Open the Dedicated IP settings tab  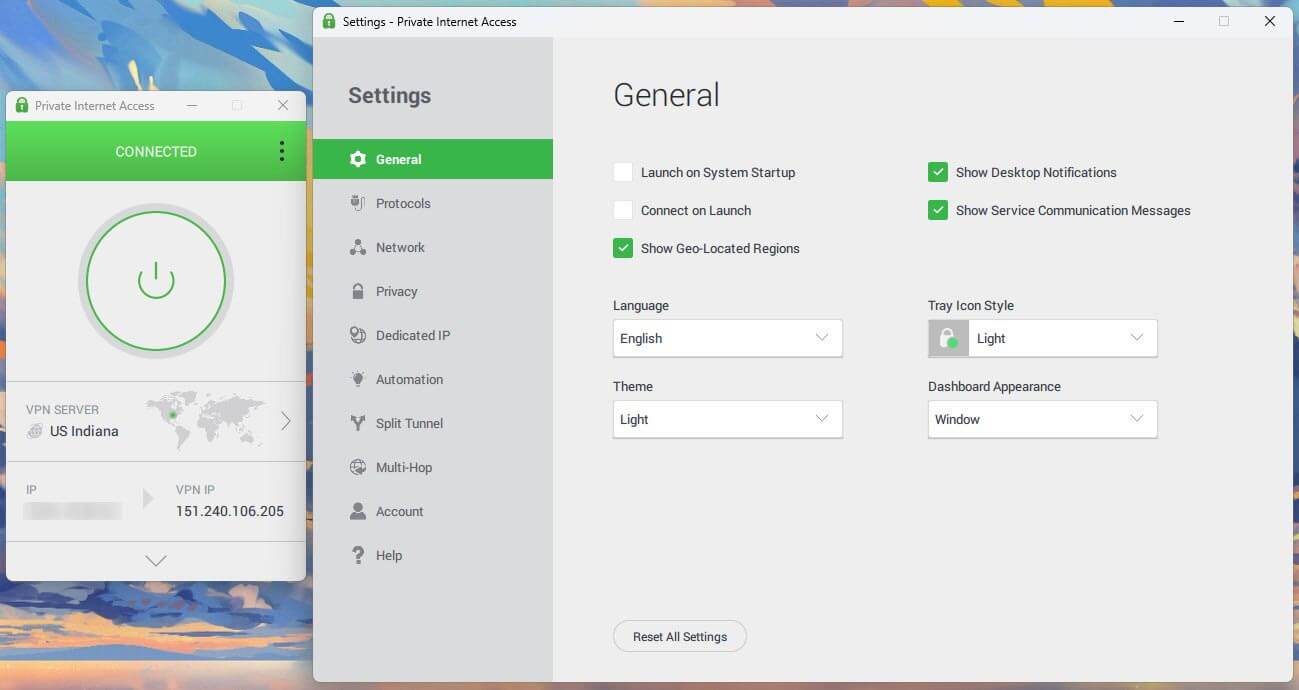click(x=433, y=335)
